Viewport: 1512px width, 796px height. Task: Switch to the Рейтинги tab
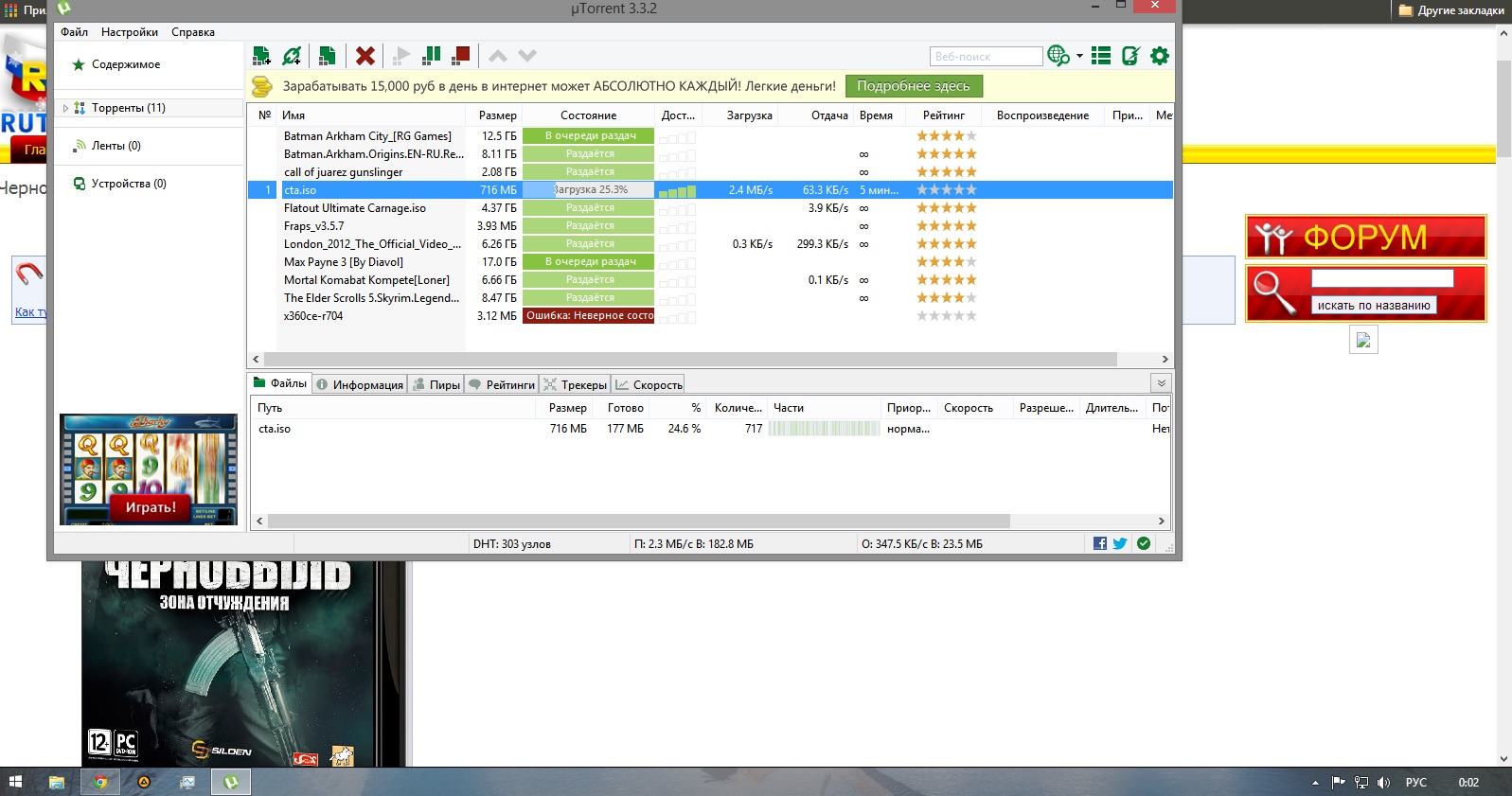(502, 384)
